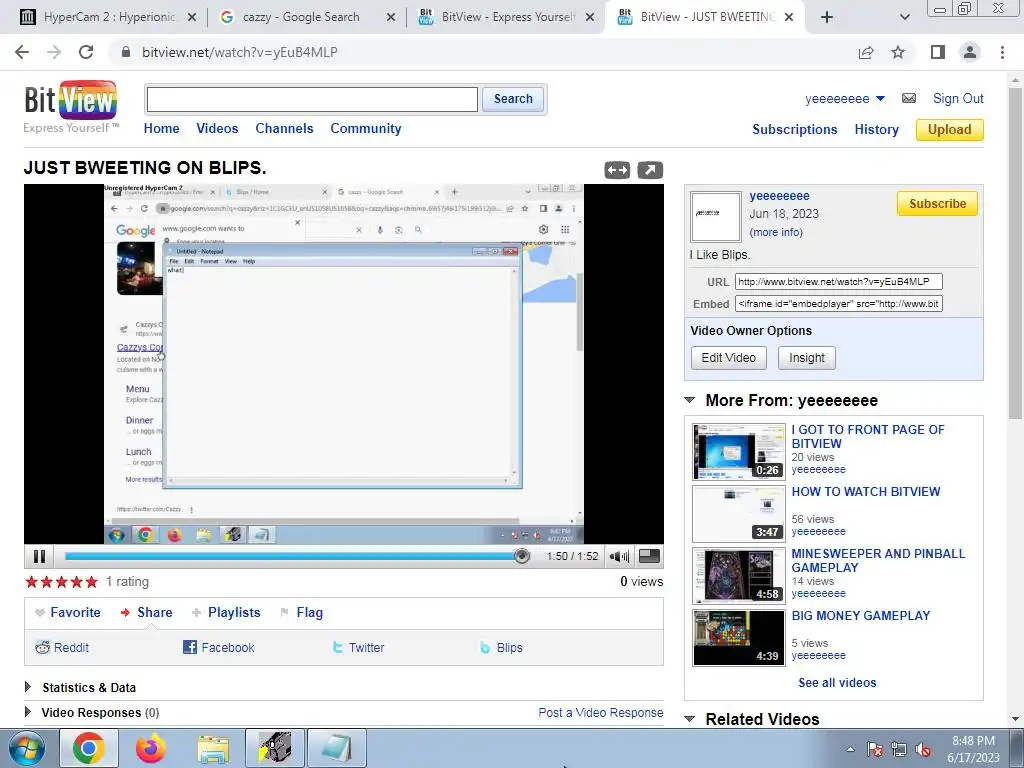Click the Edit Video button
Viewport: 1024px width, 768px height.
[729, 358]
